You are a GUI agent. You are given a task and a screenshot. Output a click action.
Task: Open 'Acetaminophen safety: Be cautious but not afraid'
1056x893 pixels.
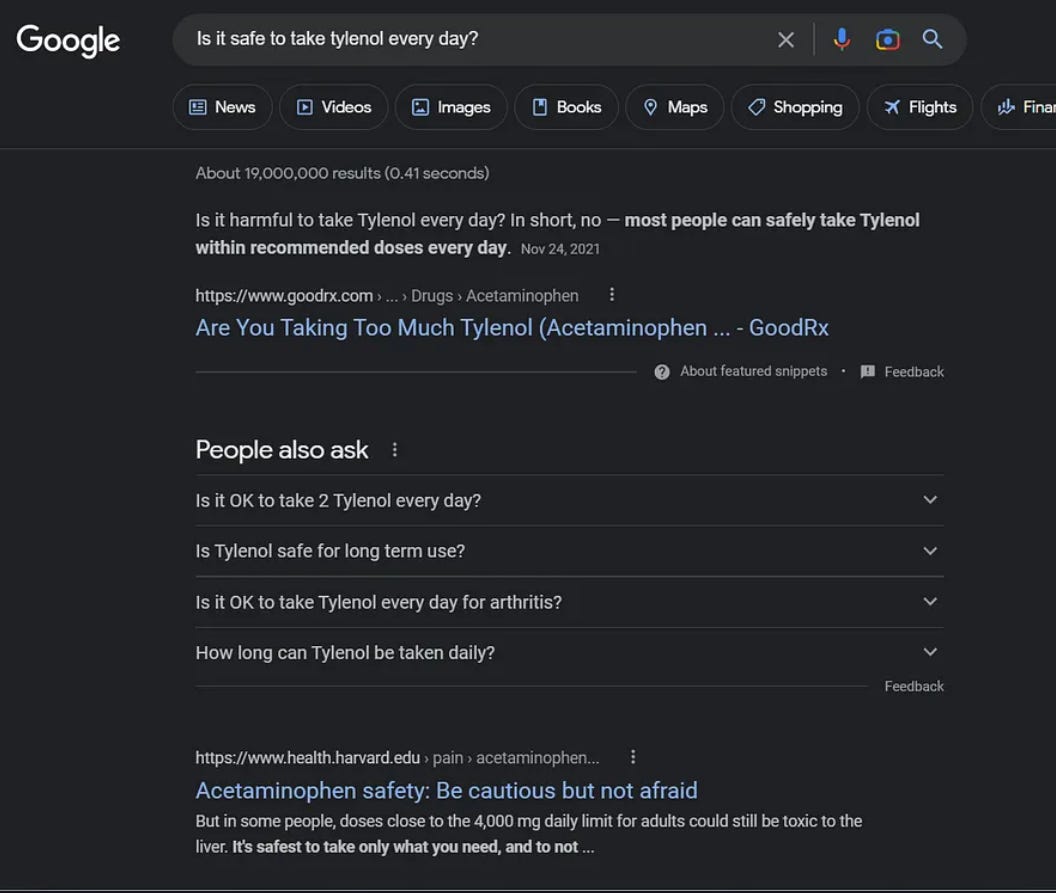point(447,791)
